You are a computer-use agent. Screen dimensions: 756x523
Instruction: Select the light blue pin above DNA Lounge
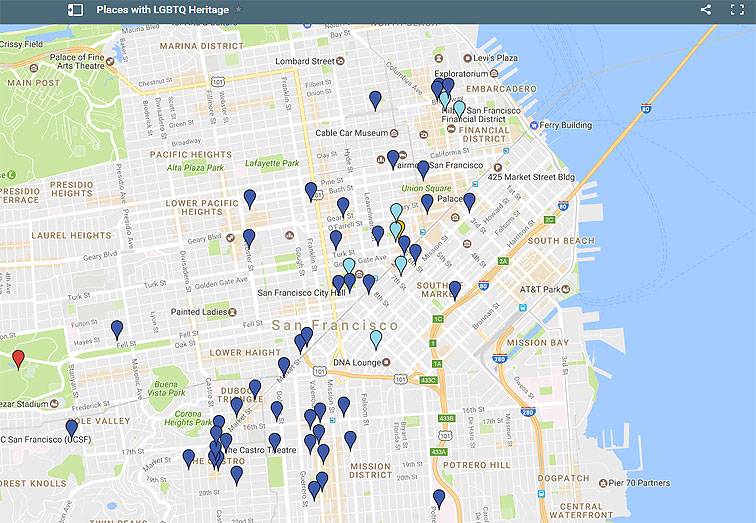click(x=376, y=340)
